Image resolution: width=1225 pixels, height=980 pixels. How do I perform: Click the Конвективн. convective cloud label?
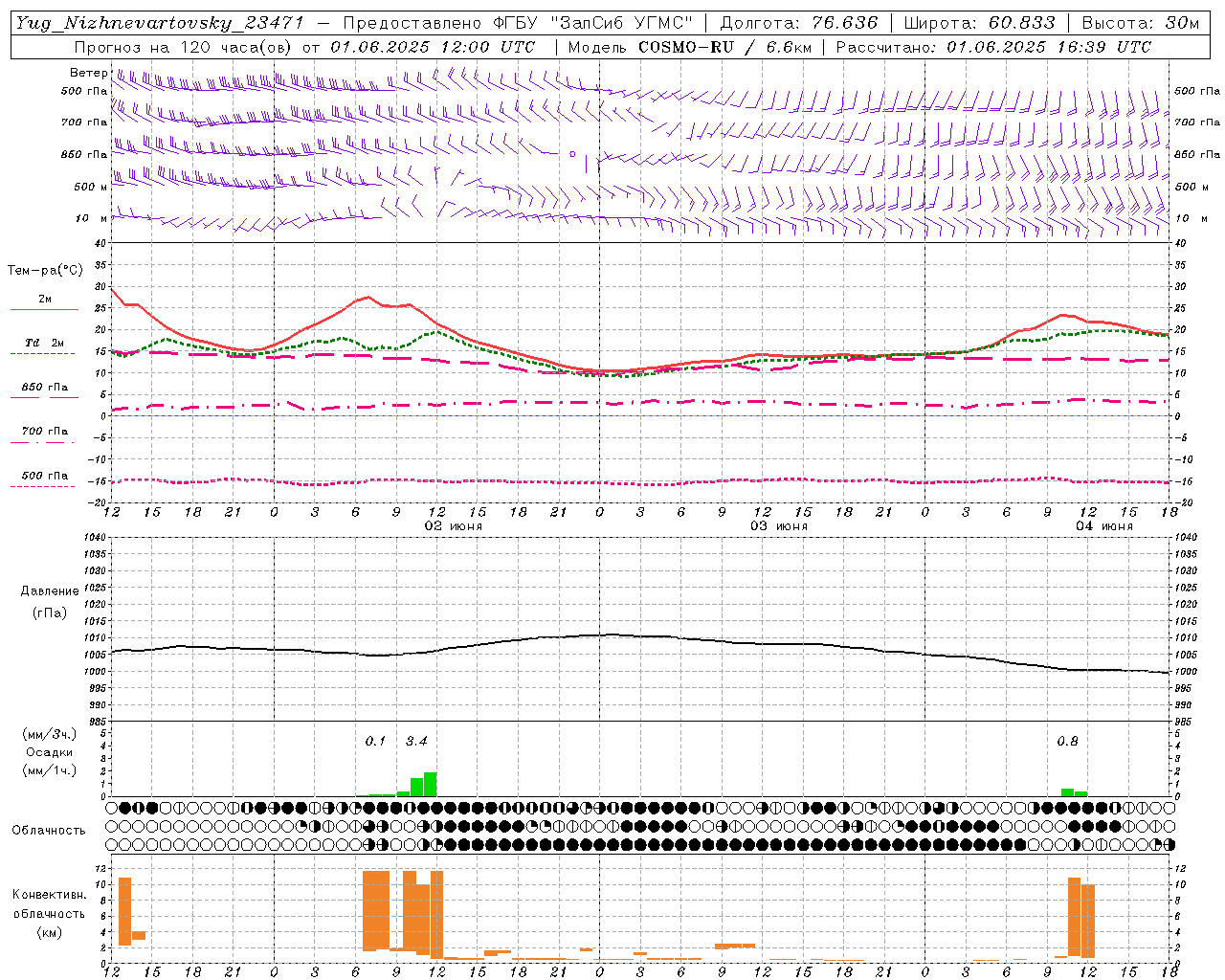click(50, 895)
